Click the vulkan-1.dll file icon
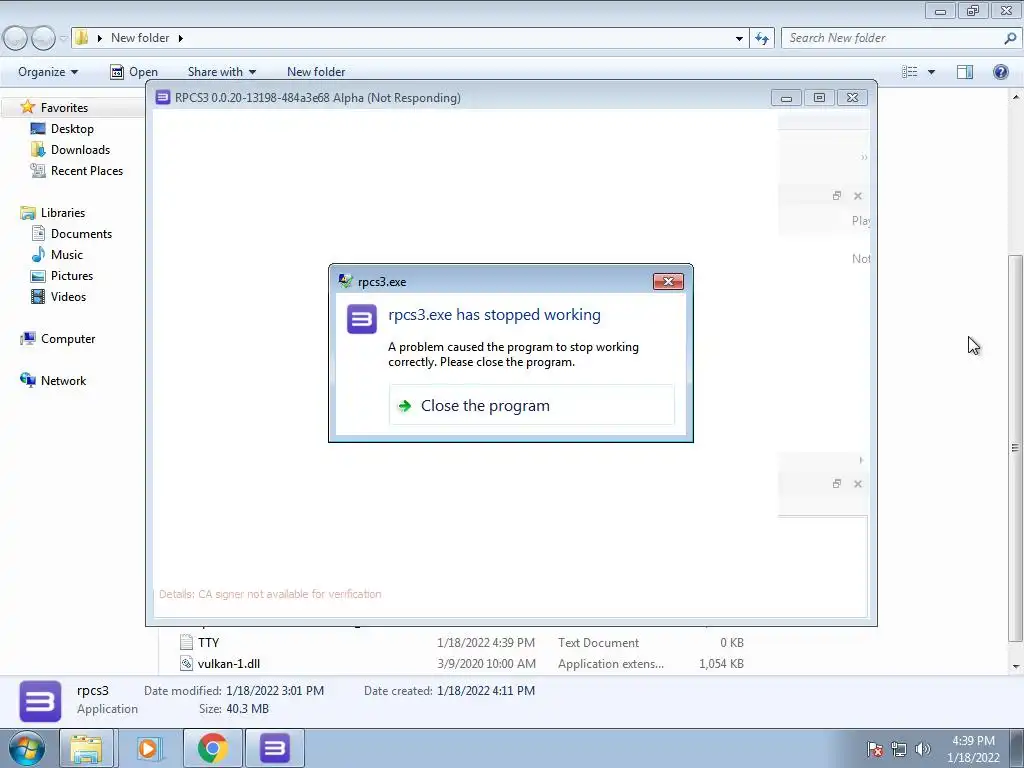This screenshot has height=768, width=1024. point(187,664)
